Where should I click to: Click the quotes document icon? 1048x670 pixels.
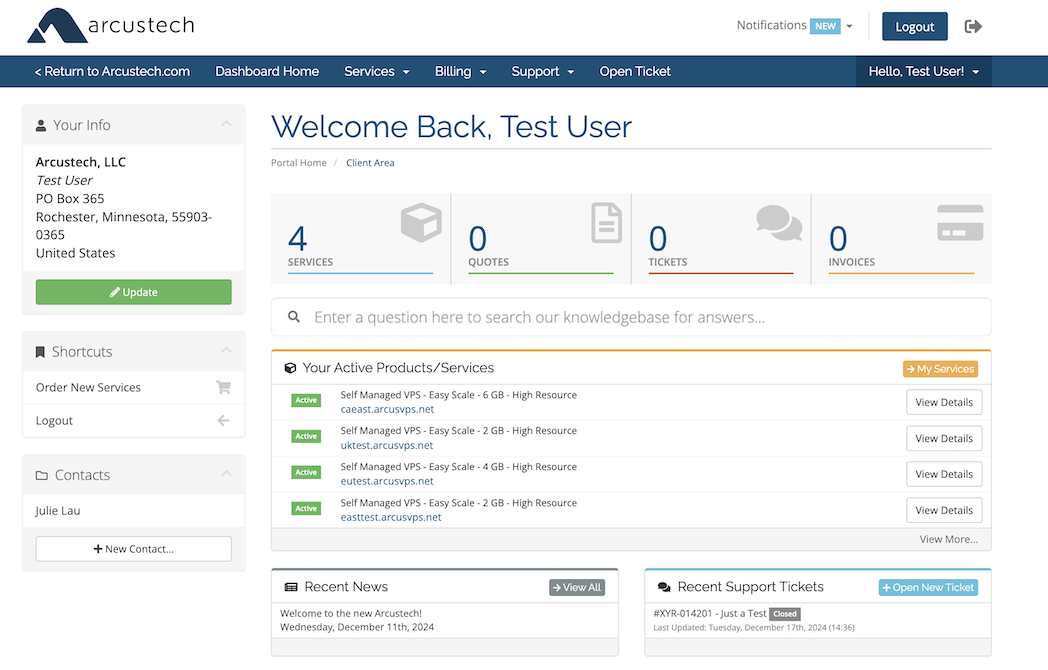click(x=606, y=223)
